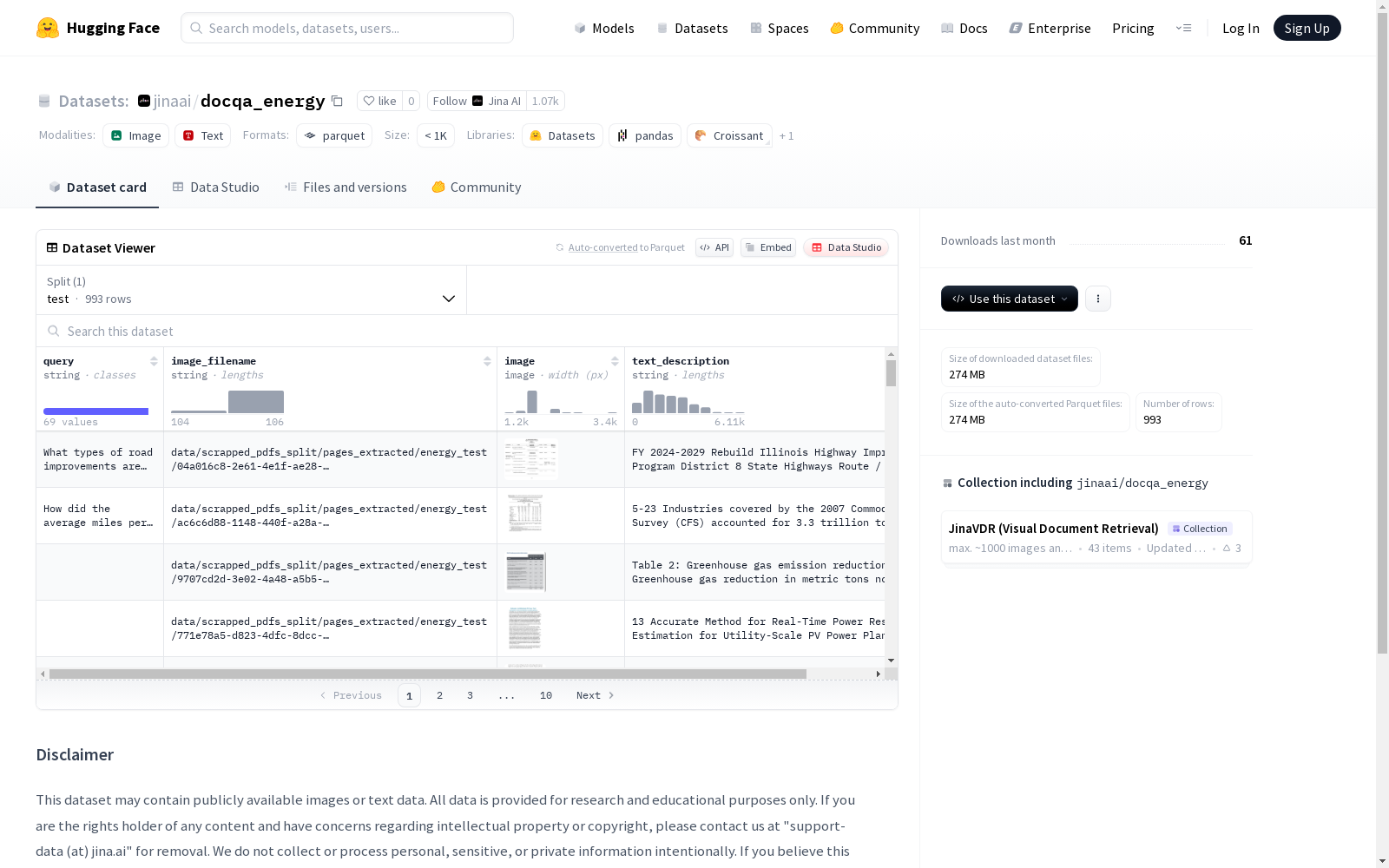Open Docs in the top navigation
This screenshot has width=1389, height=868.
pos(964,28)
